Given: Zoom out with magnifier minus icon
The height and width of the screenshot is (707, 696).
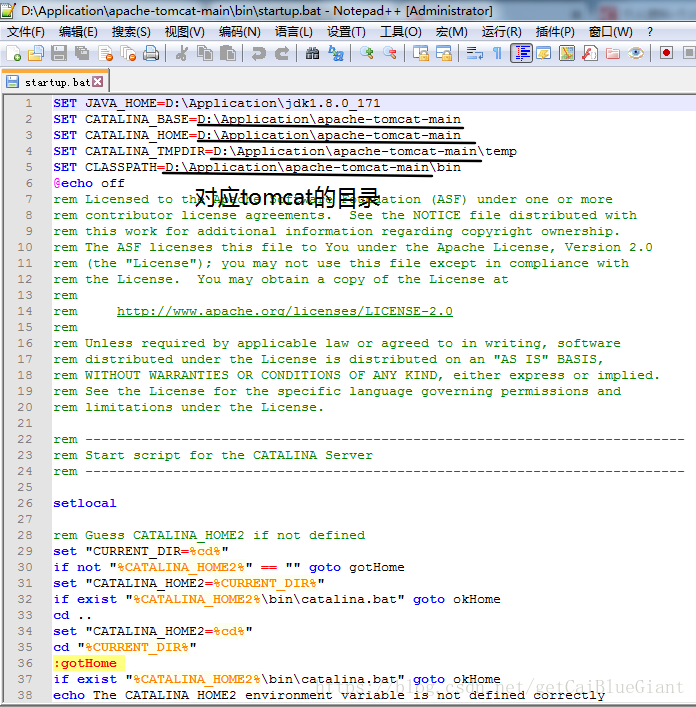Looking at the screenshot, I should tap(390, 53).
